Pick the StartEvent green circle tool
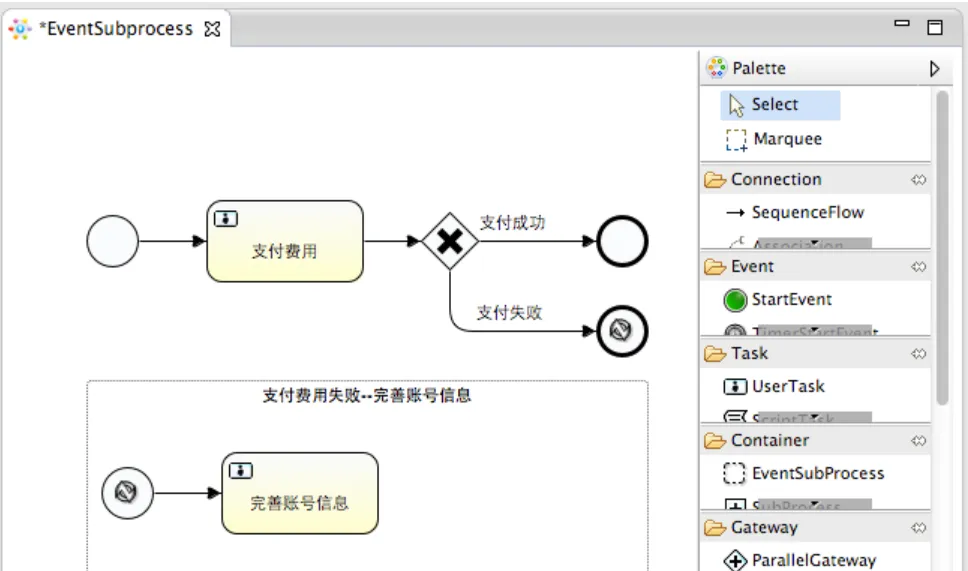 pyautogui.click(x=778, y=300)
